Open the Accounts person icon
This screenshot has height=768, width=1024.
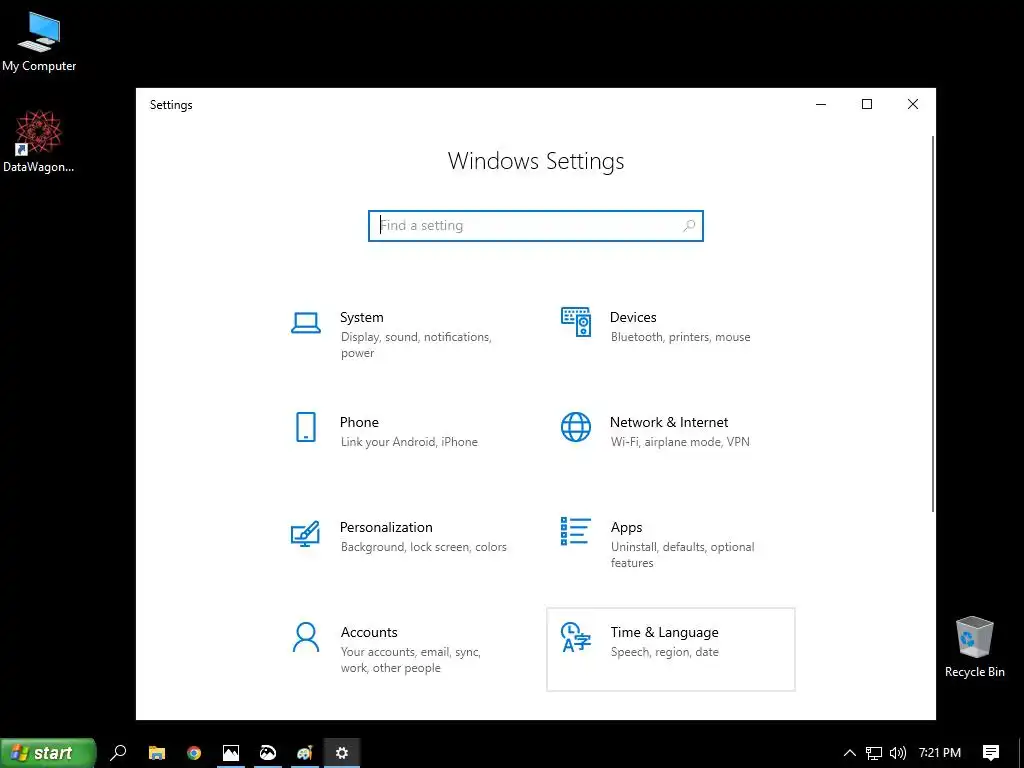[x=306, y=637]
